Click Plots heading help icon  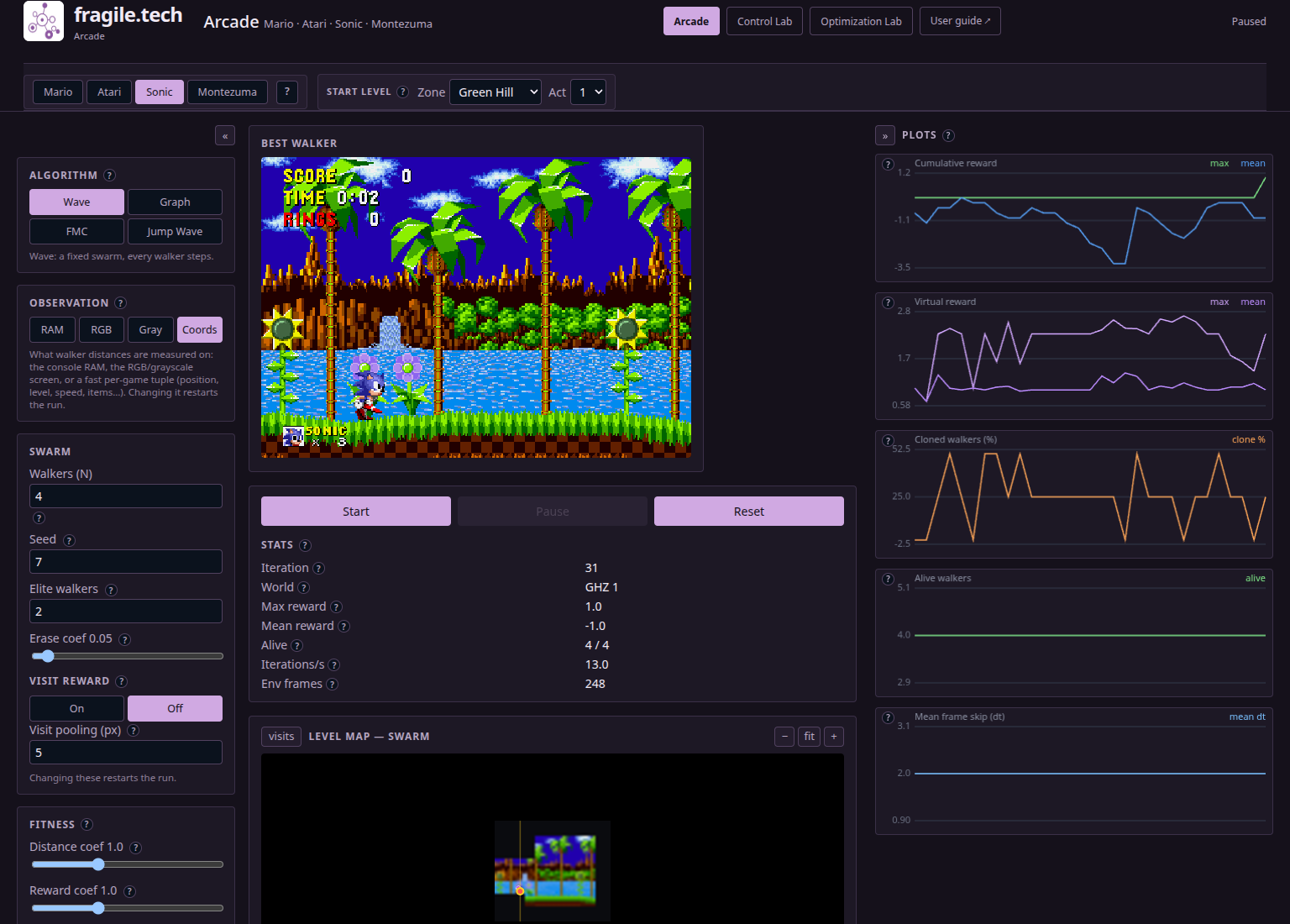(x=948, y=135)
